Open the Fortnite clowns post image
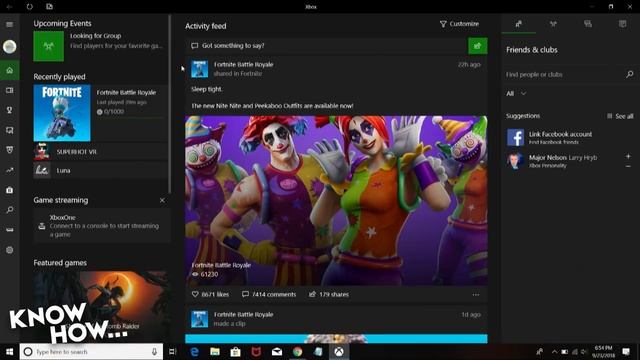 tap(336, 200)
